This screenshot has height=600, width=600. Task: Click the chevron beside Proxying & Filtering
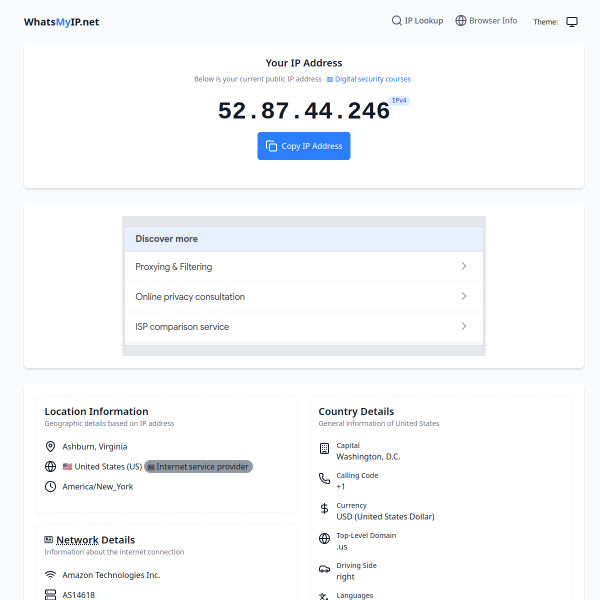click(464, 266)
